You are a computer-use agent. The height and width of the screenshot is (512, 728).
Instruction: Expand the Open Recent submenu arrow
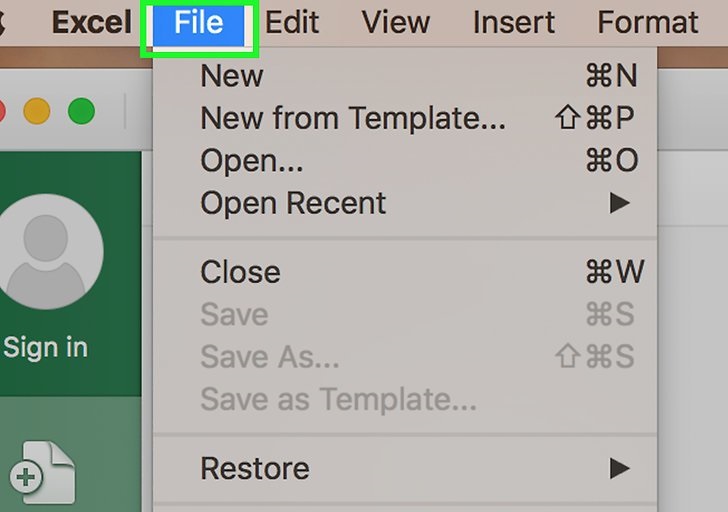tap(620, 203)
